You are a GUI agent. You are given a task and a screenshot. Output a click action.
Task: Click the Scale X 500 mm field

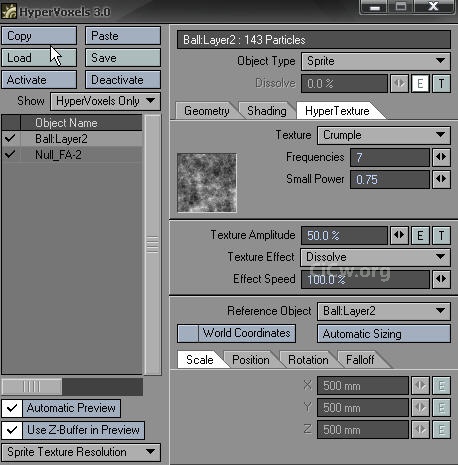363,386
